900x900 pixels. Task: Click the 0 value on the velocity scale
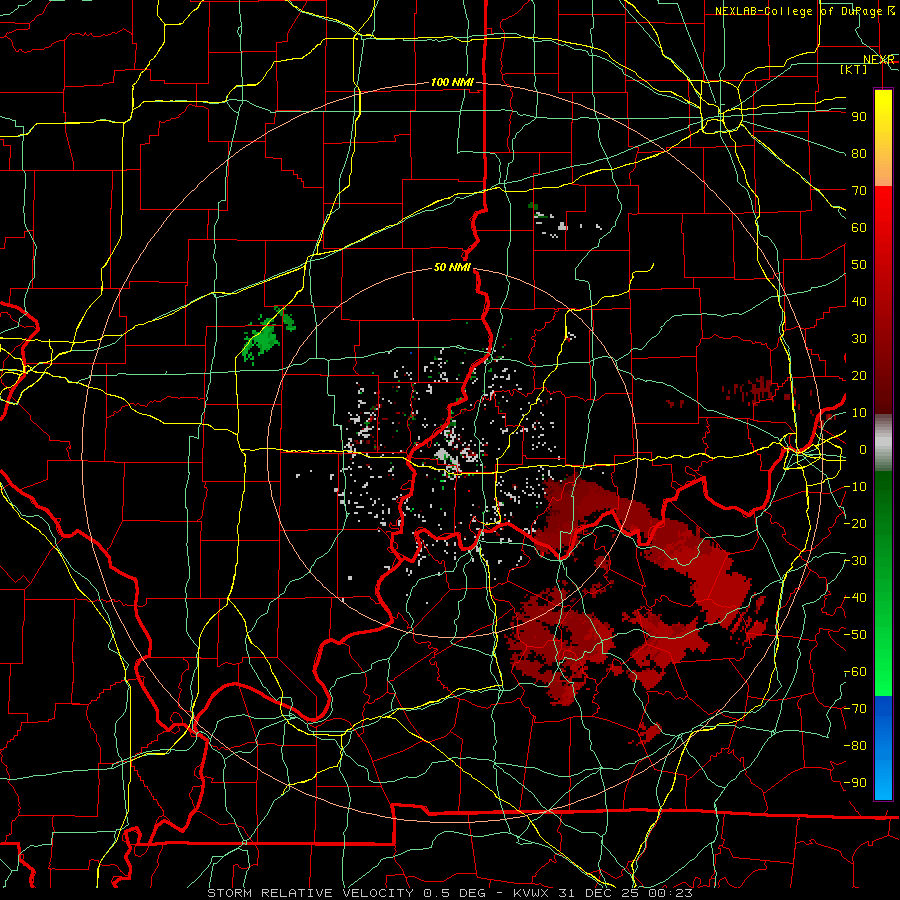click(863, 449)
